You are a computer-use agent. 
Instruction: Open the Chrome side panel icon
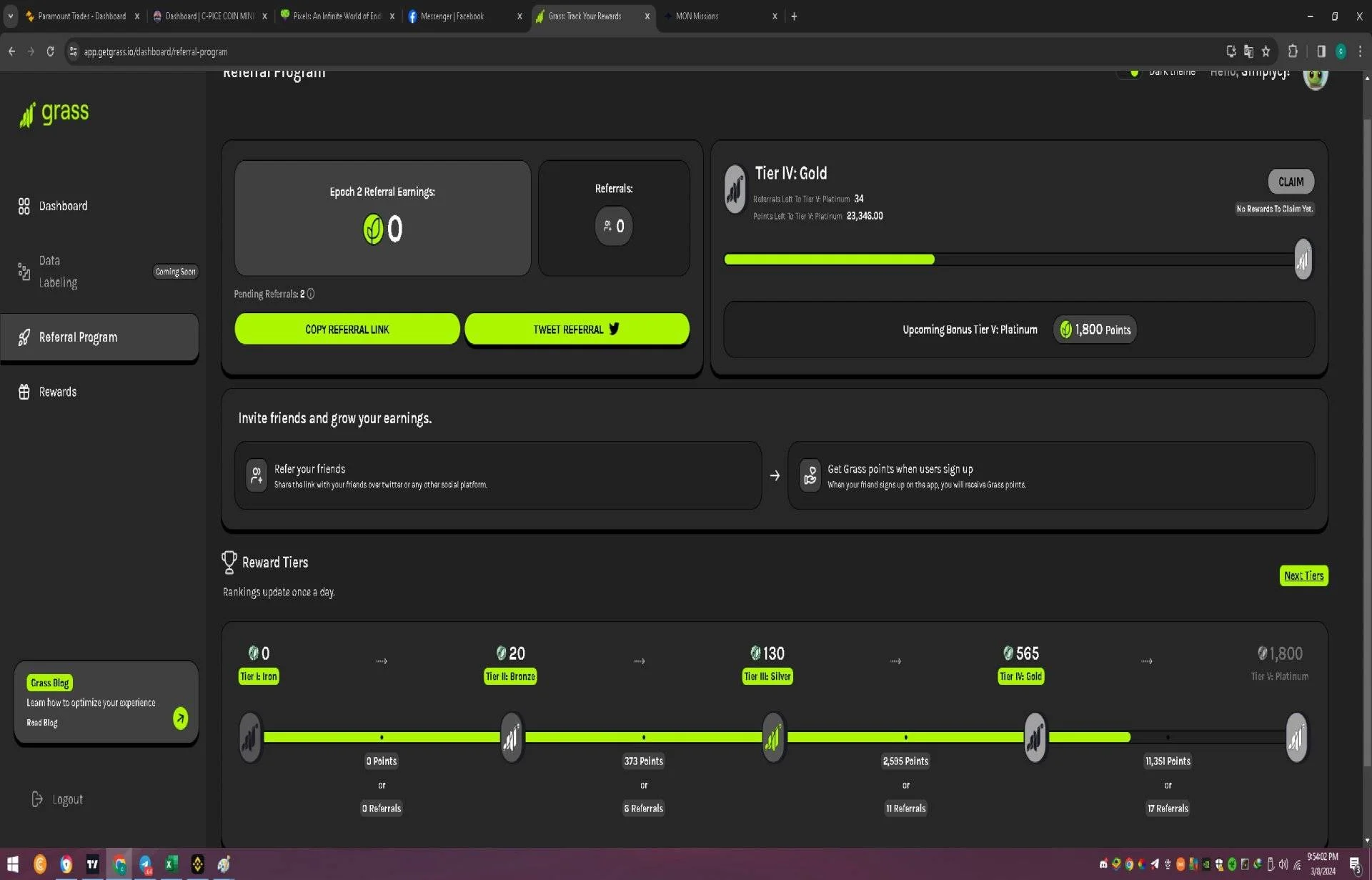coord(1321,51)
